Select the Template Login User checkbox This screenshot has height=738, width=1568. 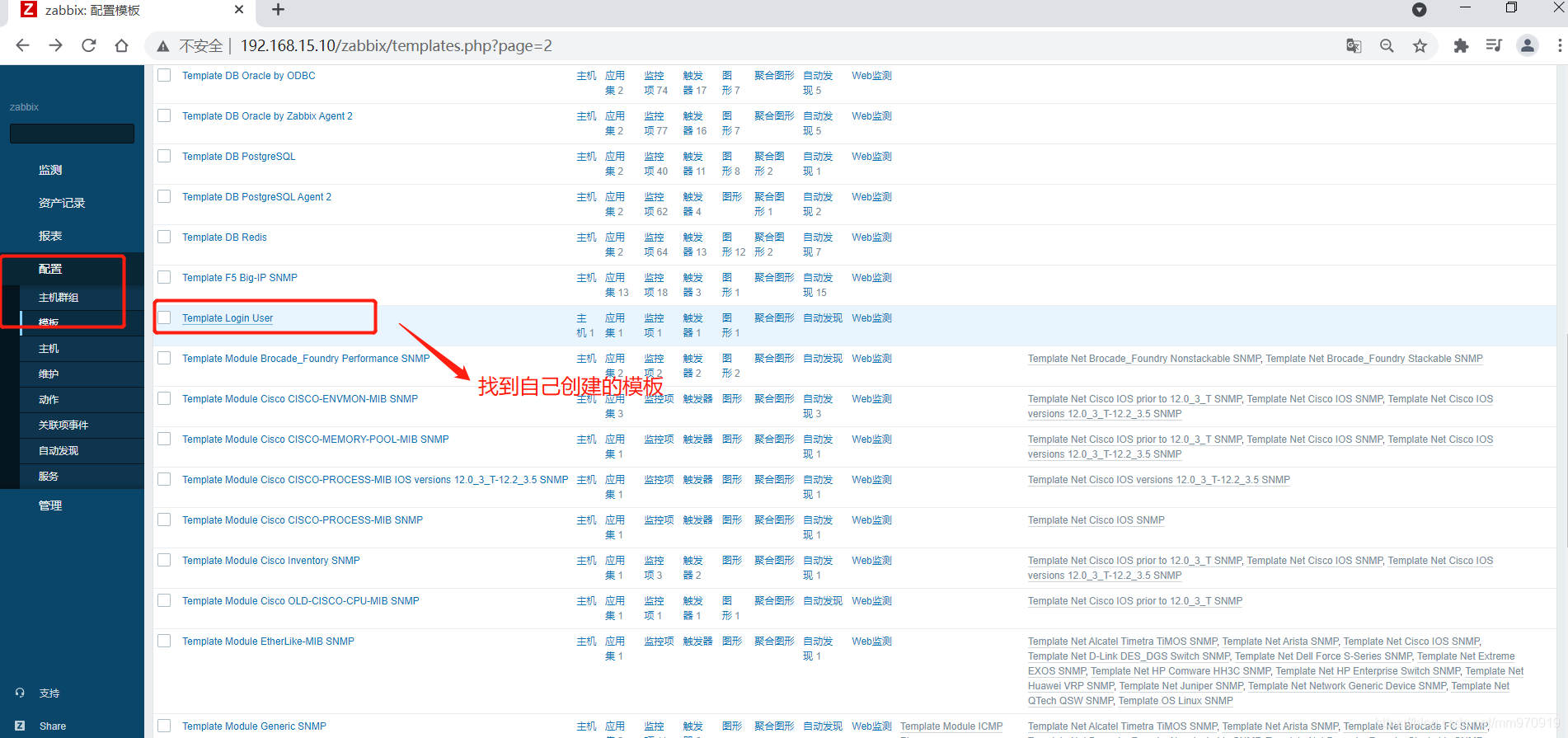pos(164,317)
